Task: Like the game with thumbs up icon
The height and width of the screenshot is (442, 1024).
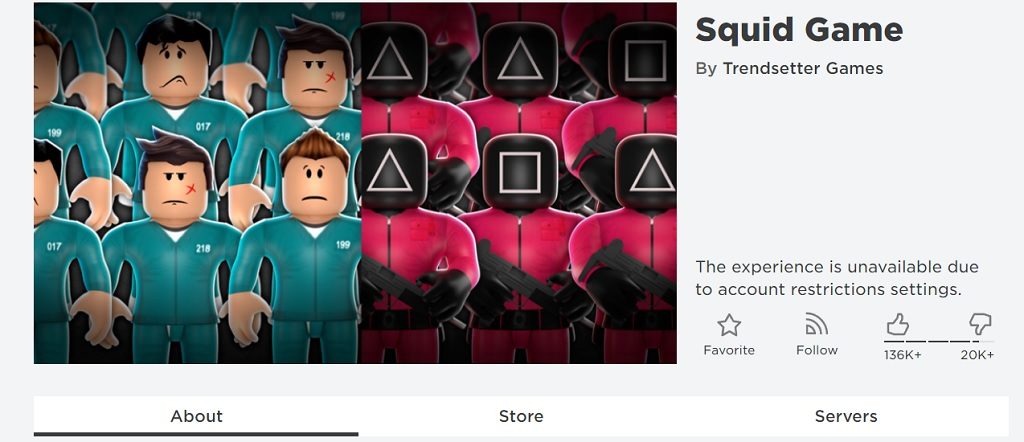Action: (x=898, y=324)
